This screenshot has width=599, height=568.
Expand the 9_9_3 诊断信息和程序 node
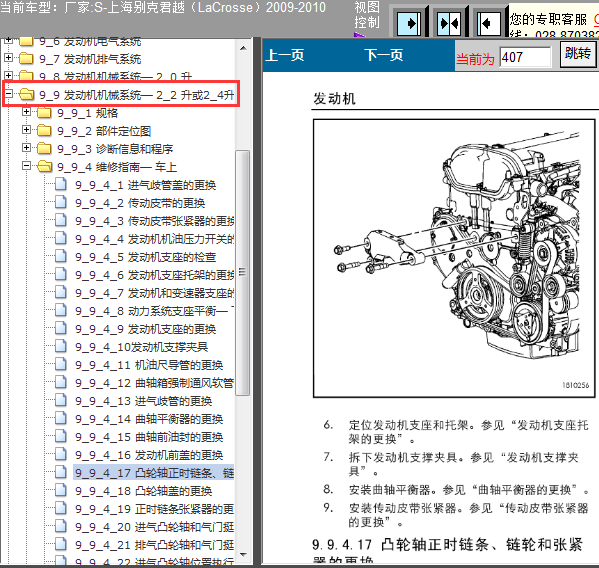point(26,147)
